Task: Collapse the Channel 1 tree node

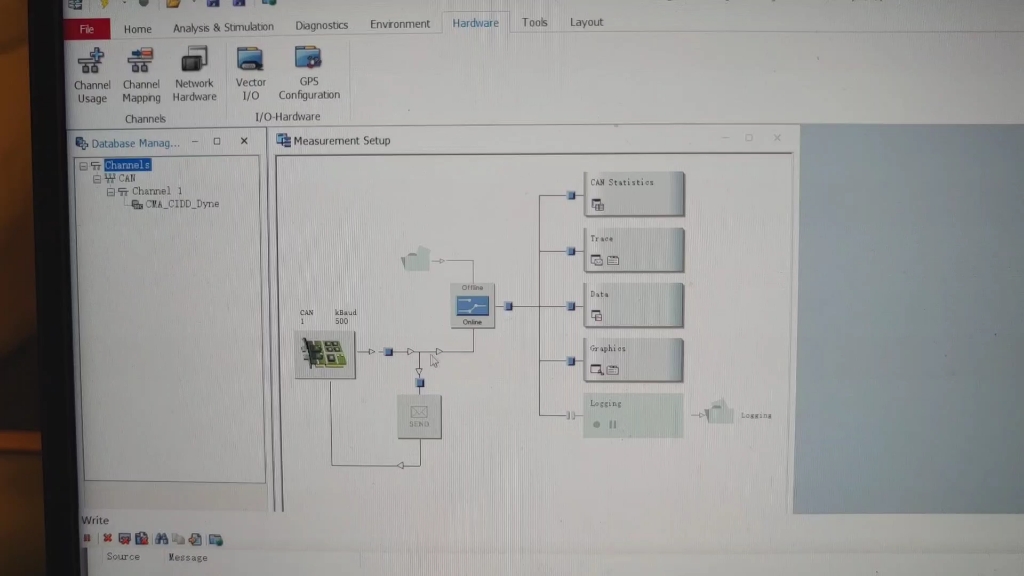Action: [x=110, y=191]
